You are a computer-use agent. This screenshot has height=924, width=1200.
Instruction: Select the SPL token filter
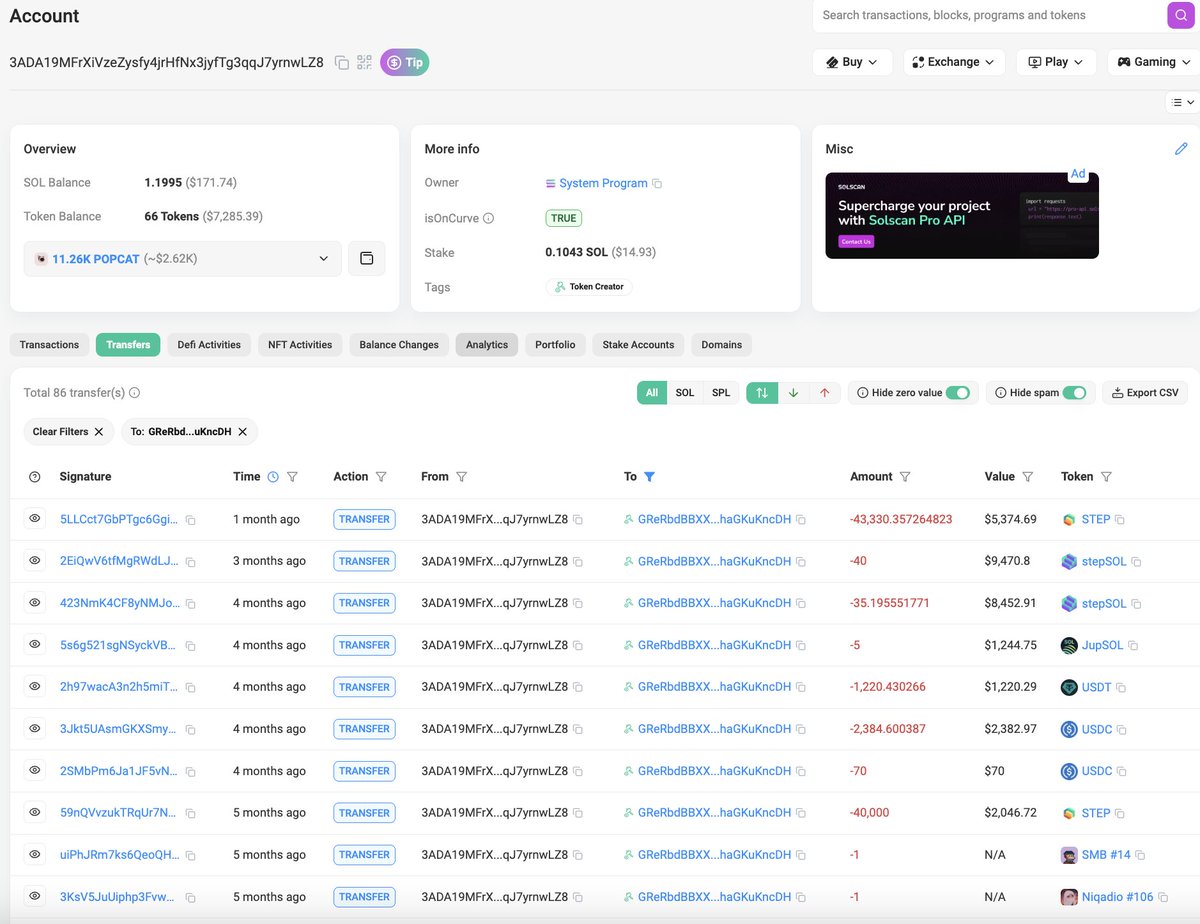pos(721,393)
